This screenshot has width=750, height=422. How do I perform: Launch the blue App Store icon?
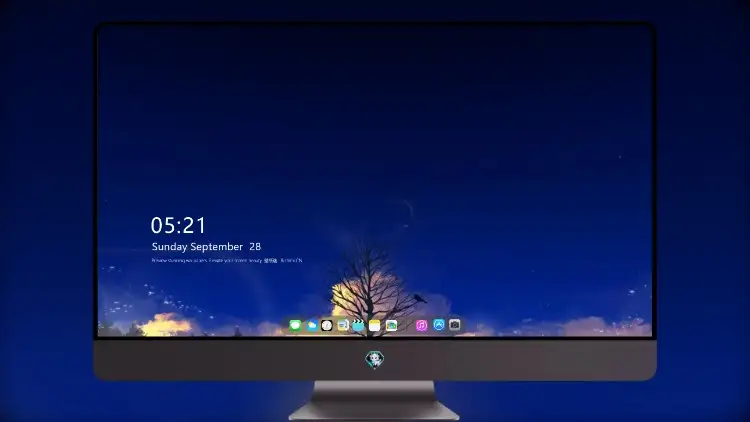pos(439,325)
